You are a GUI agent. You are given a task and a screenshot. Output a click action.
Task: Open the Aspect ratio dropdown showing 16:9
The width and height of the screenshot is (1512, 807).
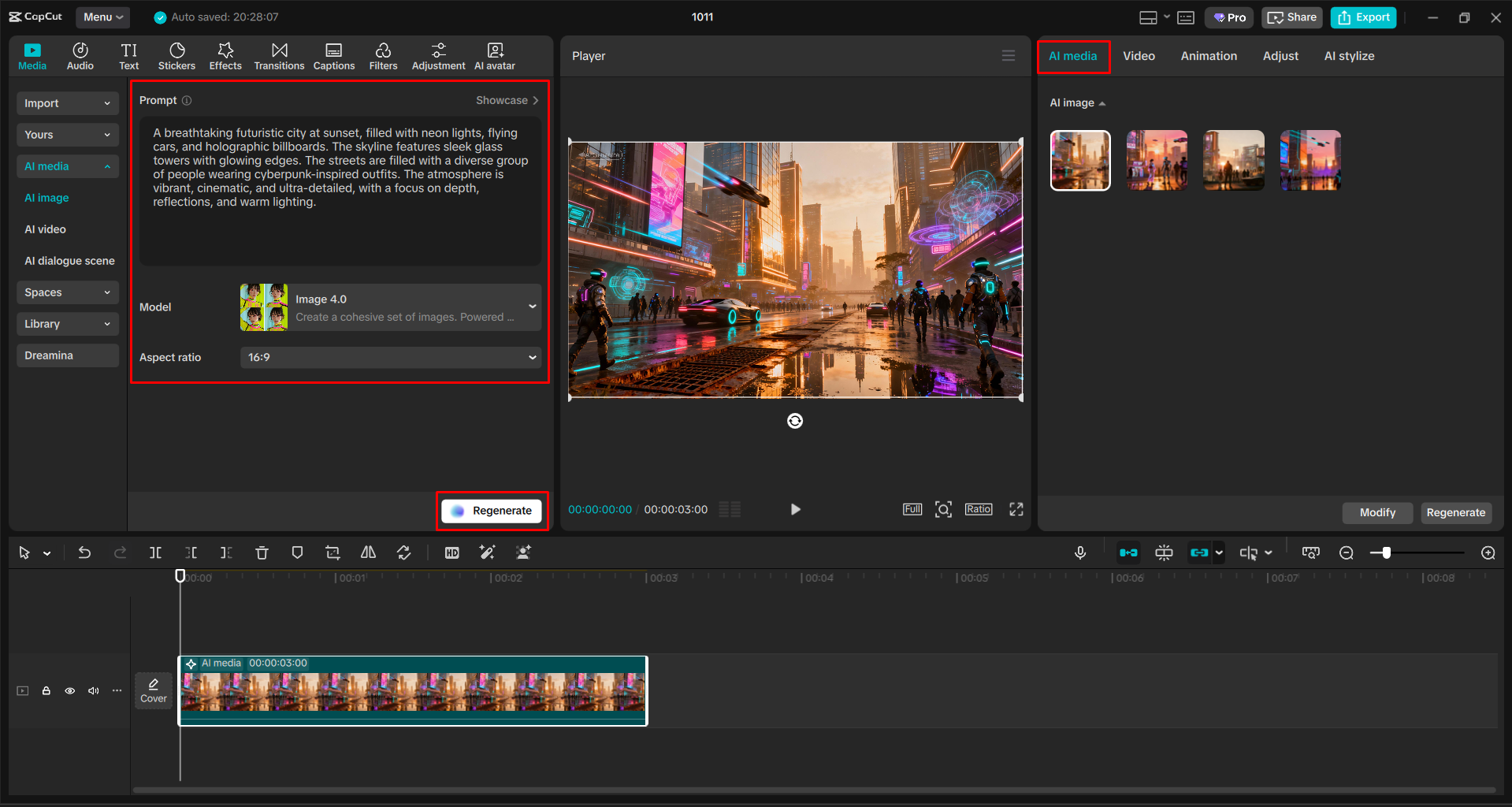click(389, 357)
